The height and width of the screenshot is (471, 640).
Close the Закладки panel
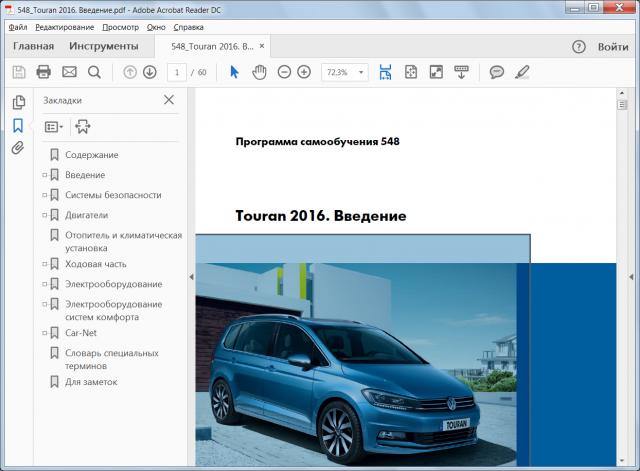(169, 100)
